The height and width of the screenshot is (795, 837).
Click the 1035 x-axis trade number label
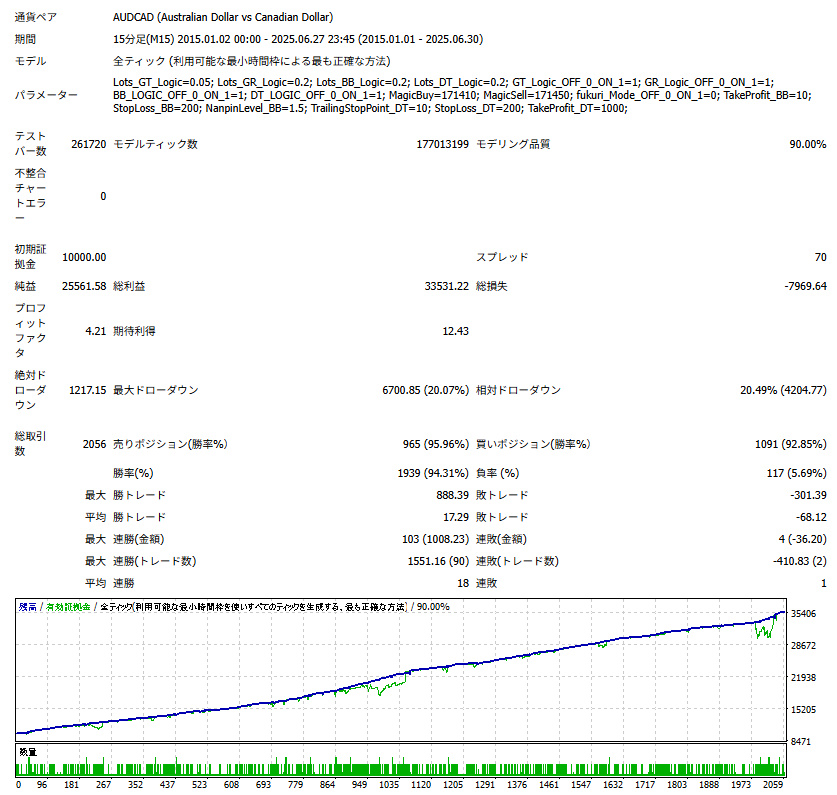click(389, 784)
